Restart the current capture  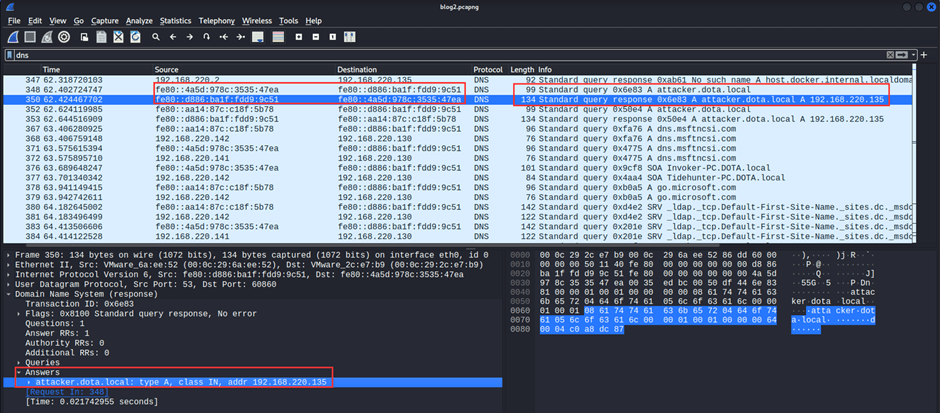click(x=47, y=37)
